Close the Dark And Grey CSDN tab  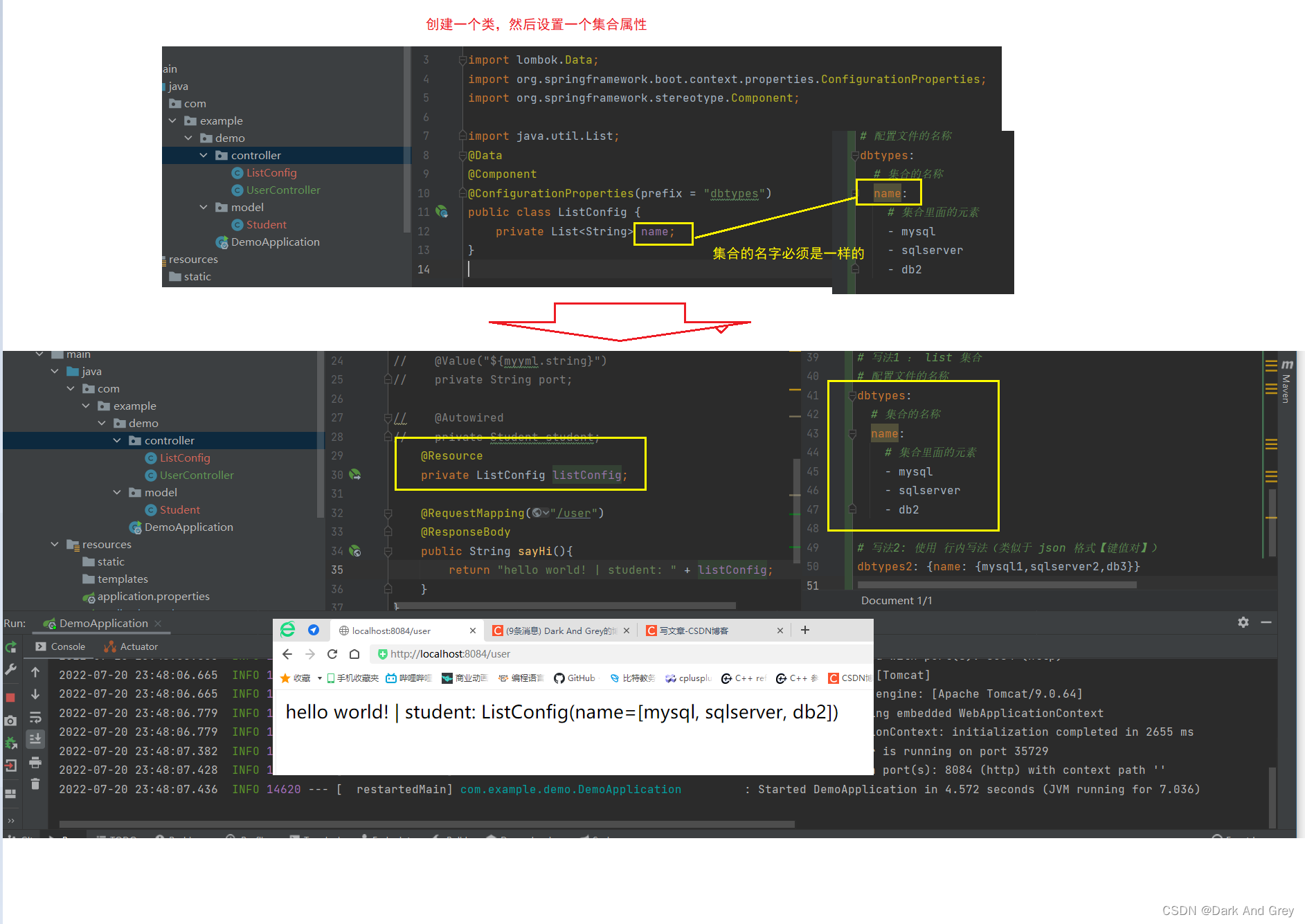(x=627, y=631)
